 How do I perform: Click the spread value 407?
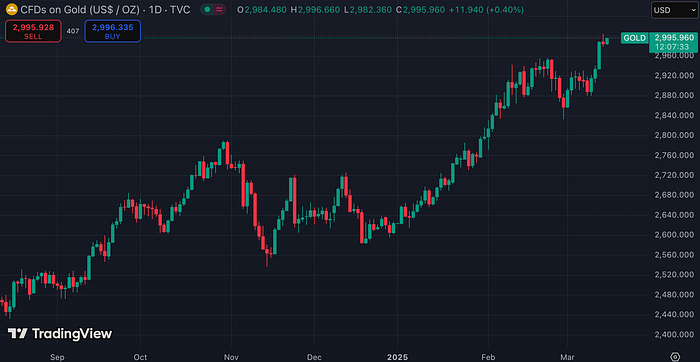(x=73, y=31)
